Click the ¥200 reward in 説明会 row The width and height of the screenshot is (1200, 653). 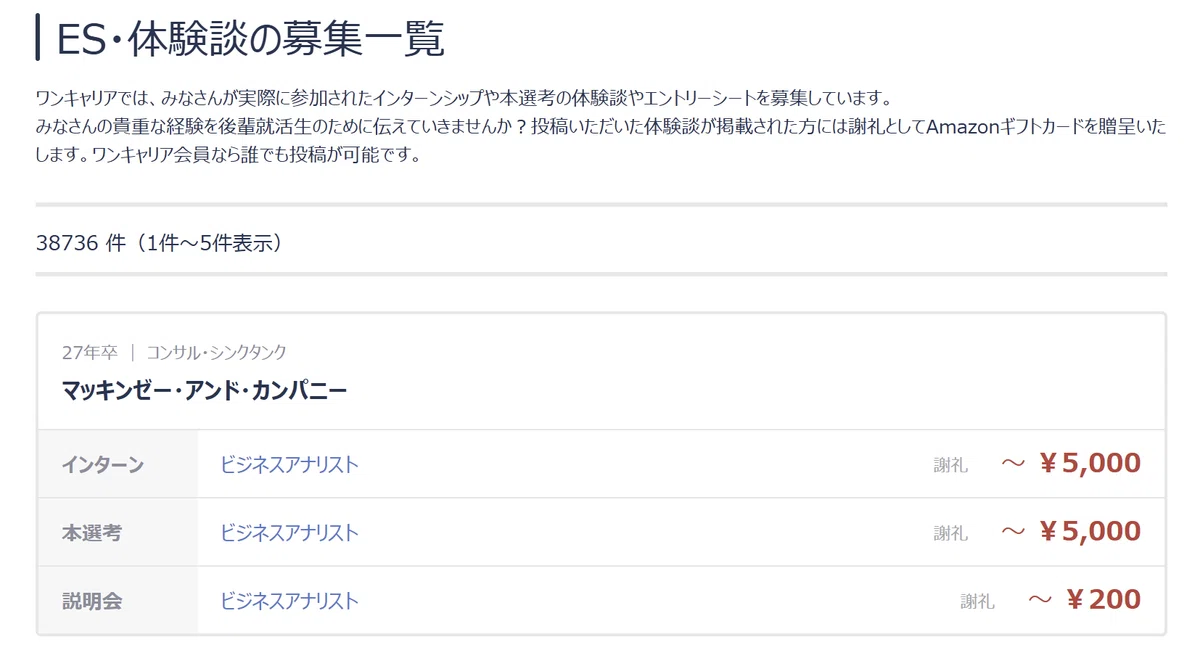click(x=1102, y=599)
